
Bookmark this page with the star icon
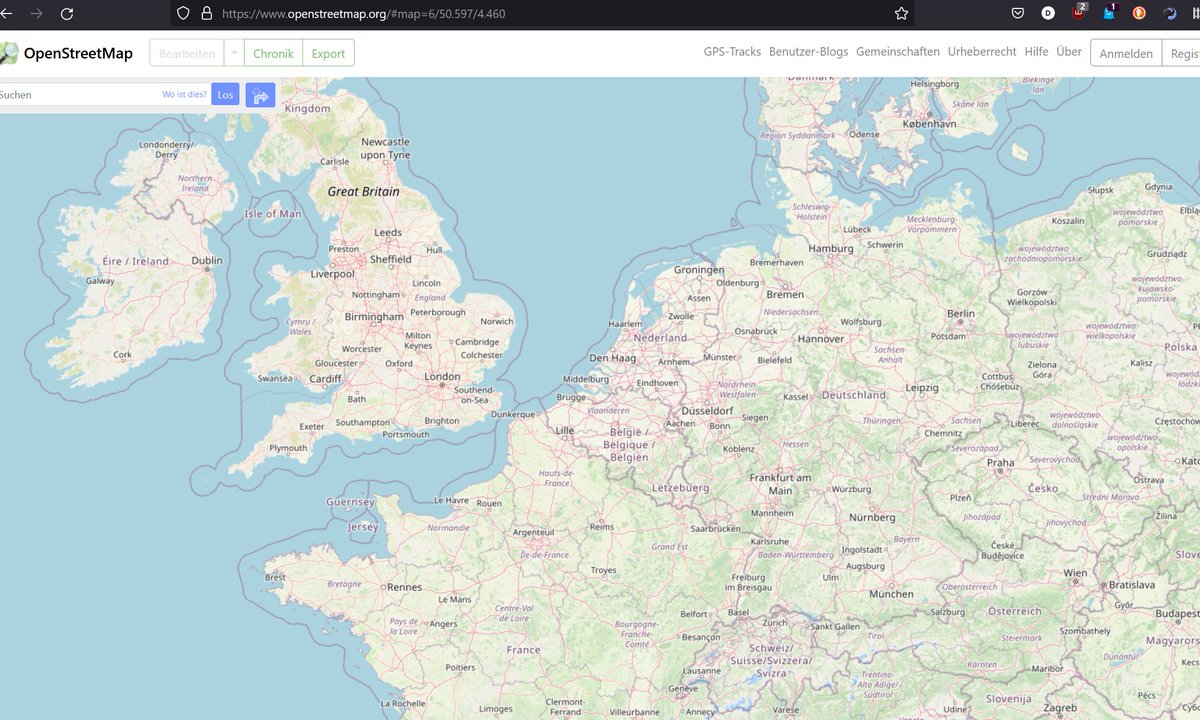[x=901, y=13]
